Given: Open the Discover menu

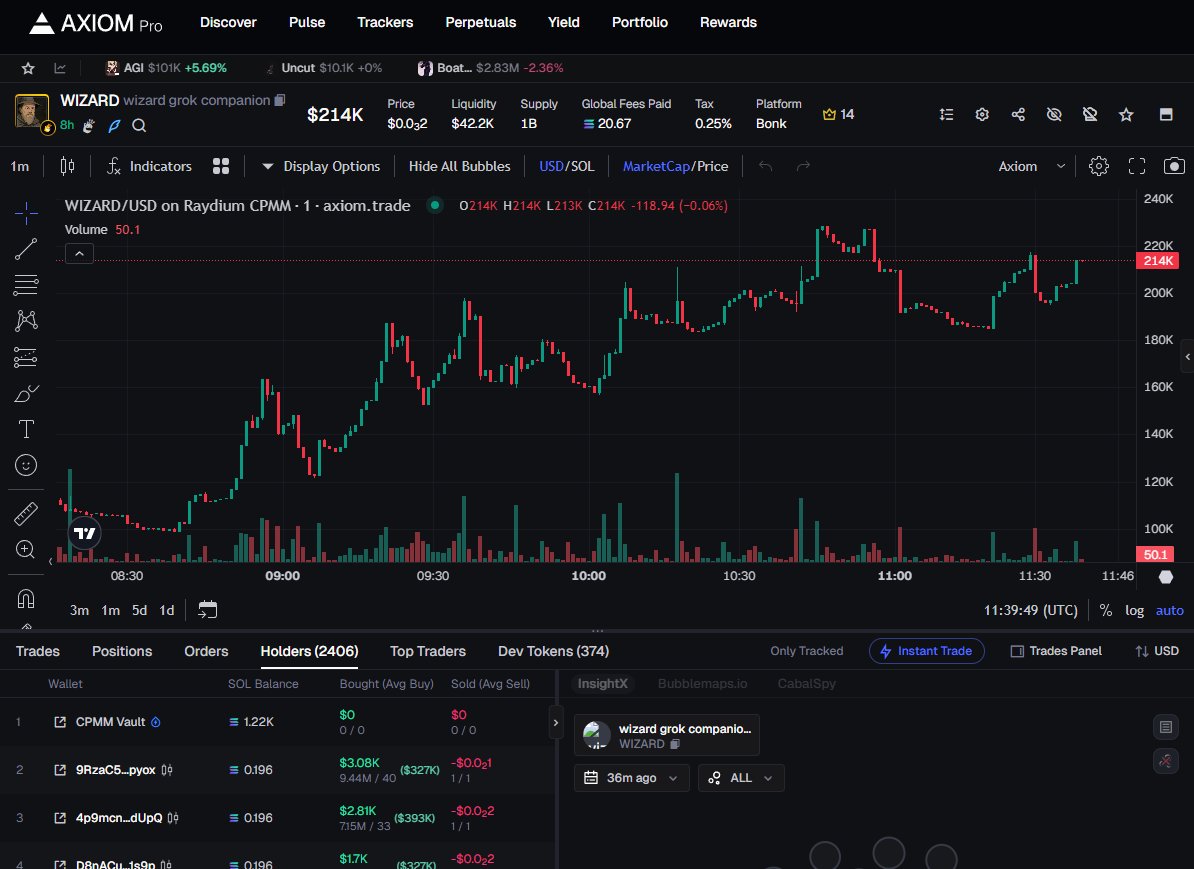Looking at the screenshot, I should pos(228,22).
